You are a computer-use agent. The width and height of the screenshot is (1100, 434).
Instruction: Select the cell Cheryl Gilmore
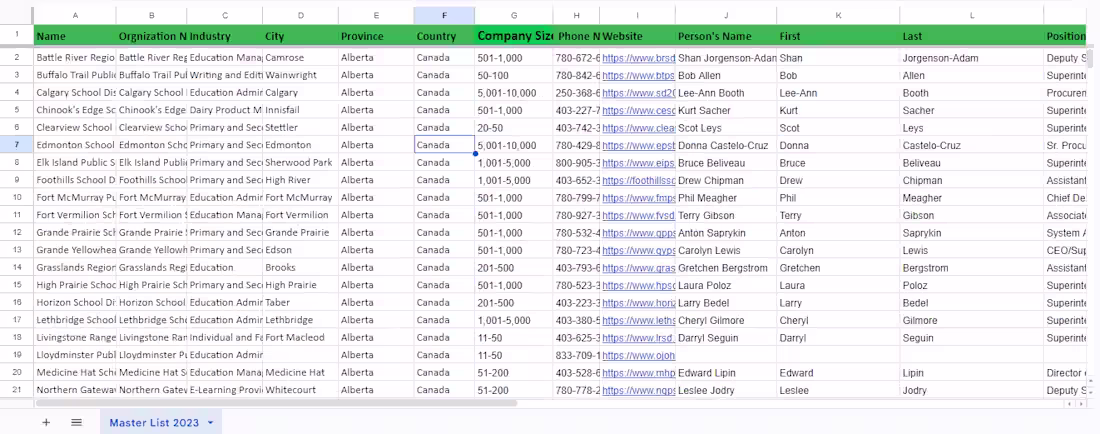[x=726, y=320]
